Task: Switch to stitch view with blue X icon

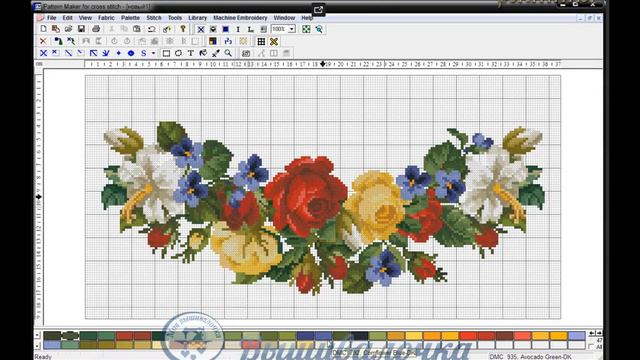Action: click(201, 29)
